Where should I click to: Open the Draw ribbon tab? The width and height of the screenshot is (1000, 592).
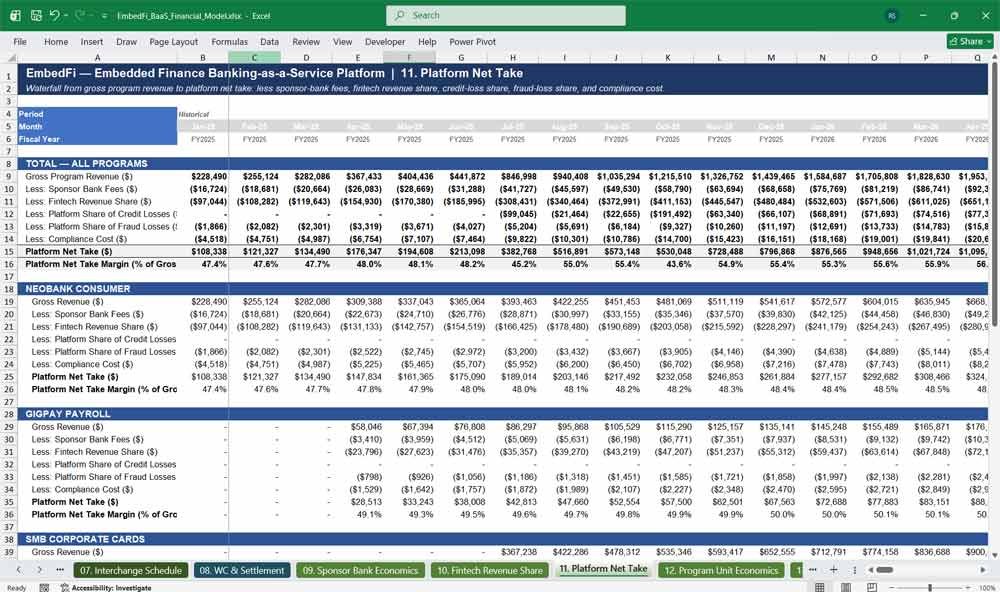click(x=126, y=41)
